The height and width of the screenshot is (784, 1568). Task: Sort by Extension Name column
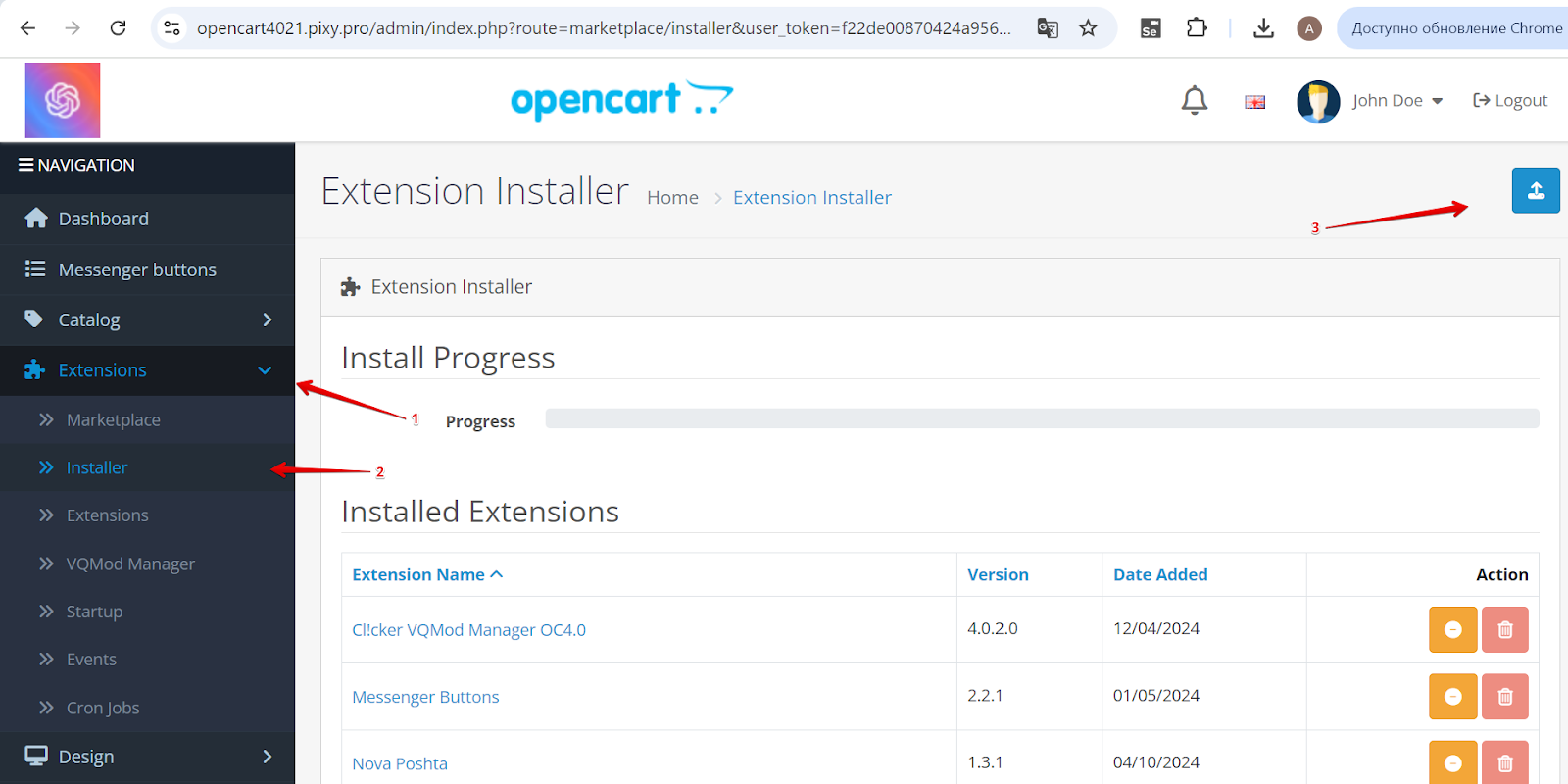(x=427, y=574)
